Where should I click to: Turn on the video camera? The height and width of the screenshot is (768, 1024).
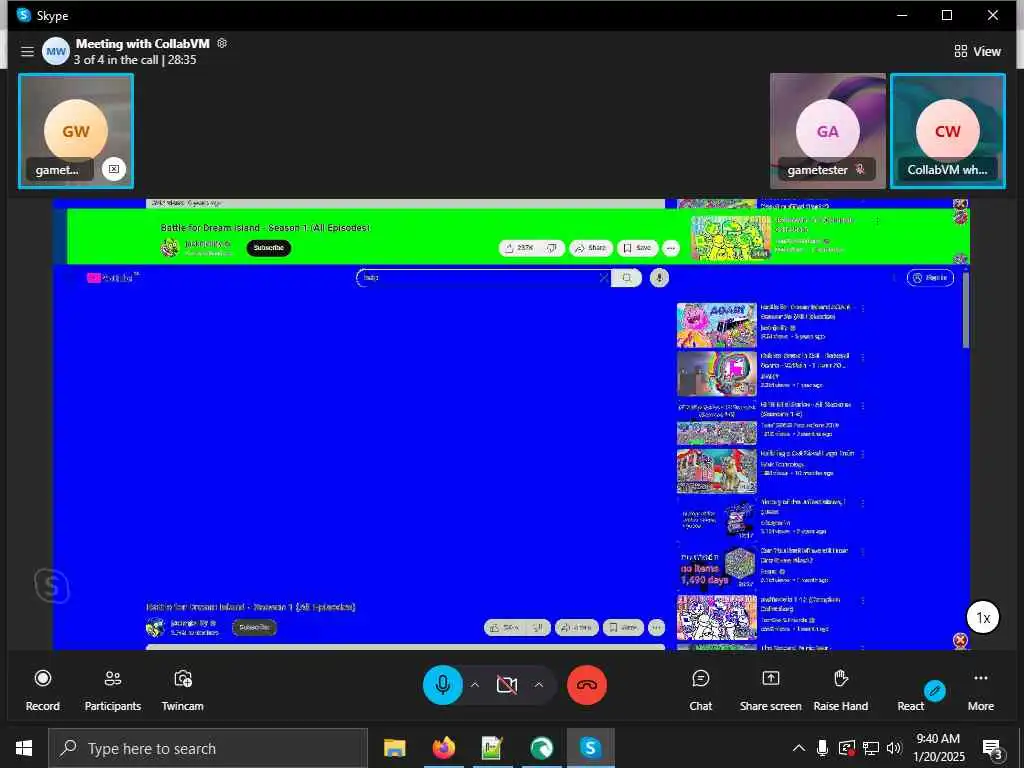[x=507, y=684]
